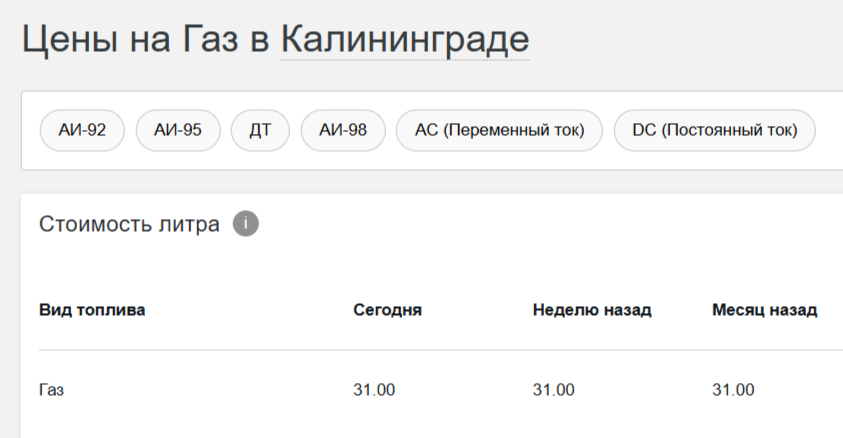The height and width of the screenshot is (438, 843).
Task: Show AC (Переменный ток) charging prices
Action: [499, 130]
